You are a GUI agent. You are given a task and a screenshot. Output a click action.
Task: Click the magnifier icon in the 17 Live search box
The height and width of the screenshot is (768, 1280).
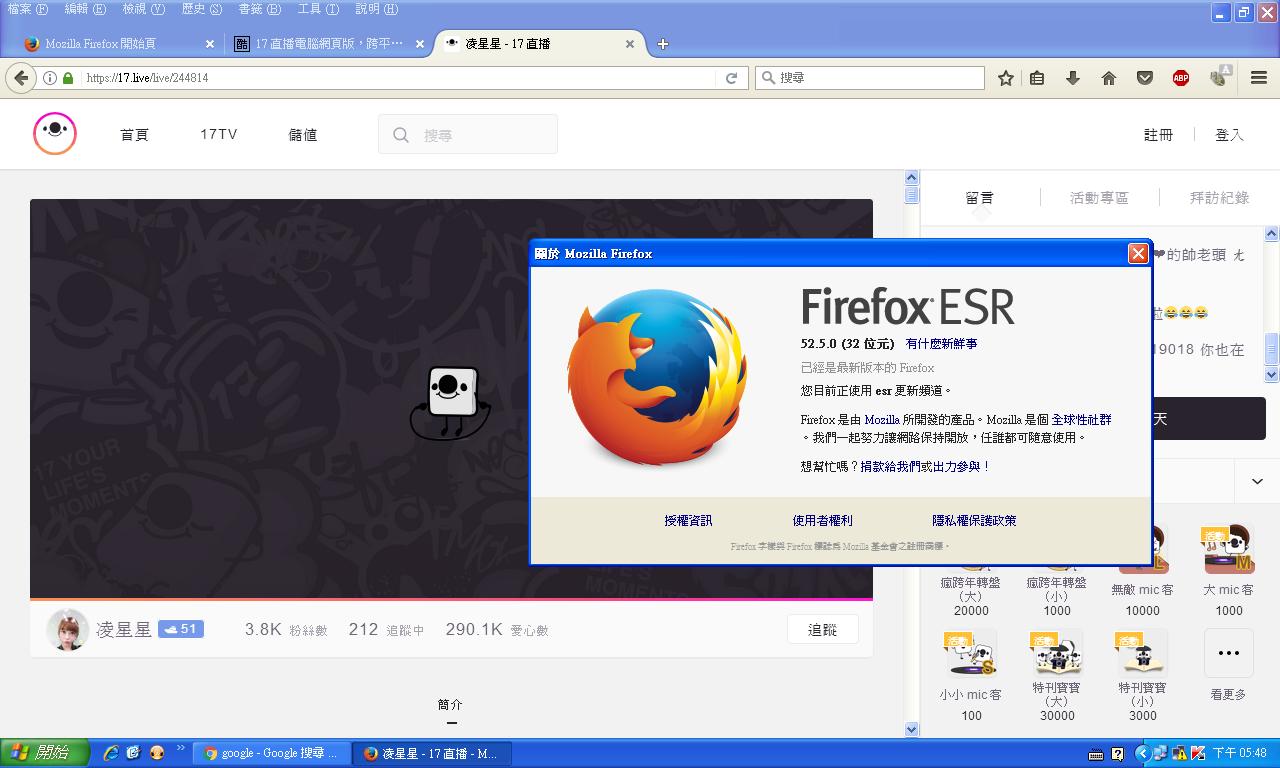pos(401,135)
